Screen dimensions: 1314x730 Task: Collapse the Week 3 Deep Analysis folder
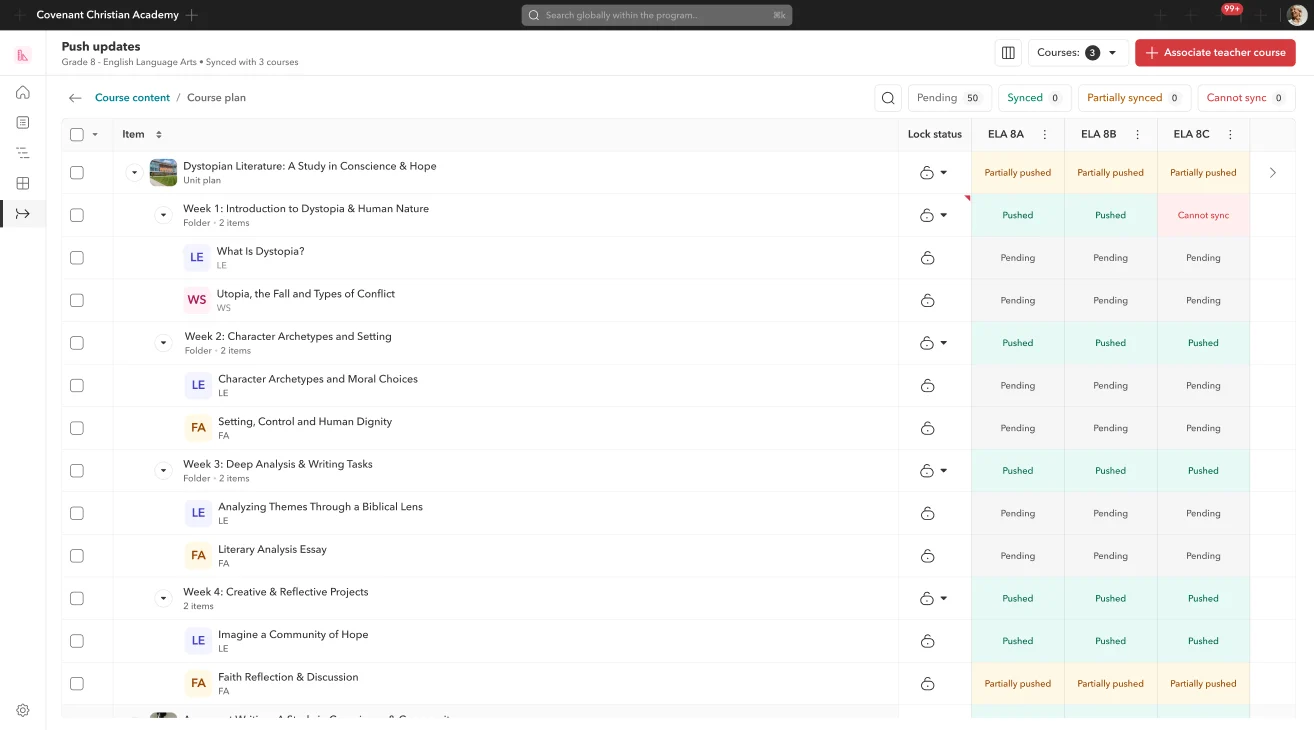(x=164, y=471)
